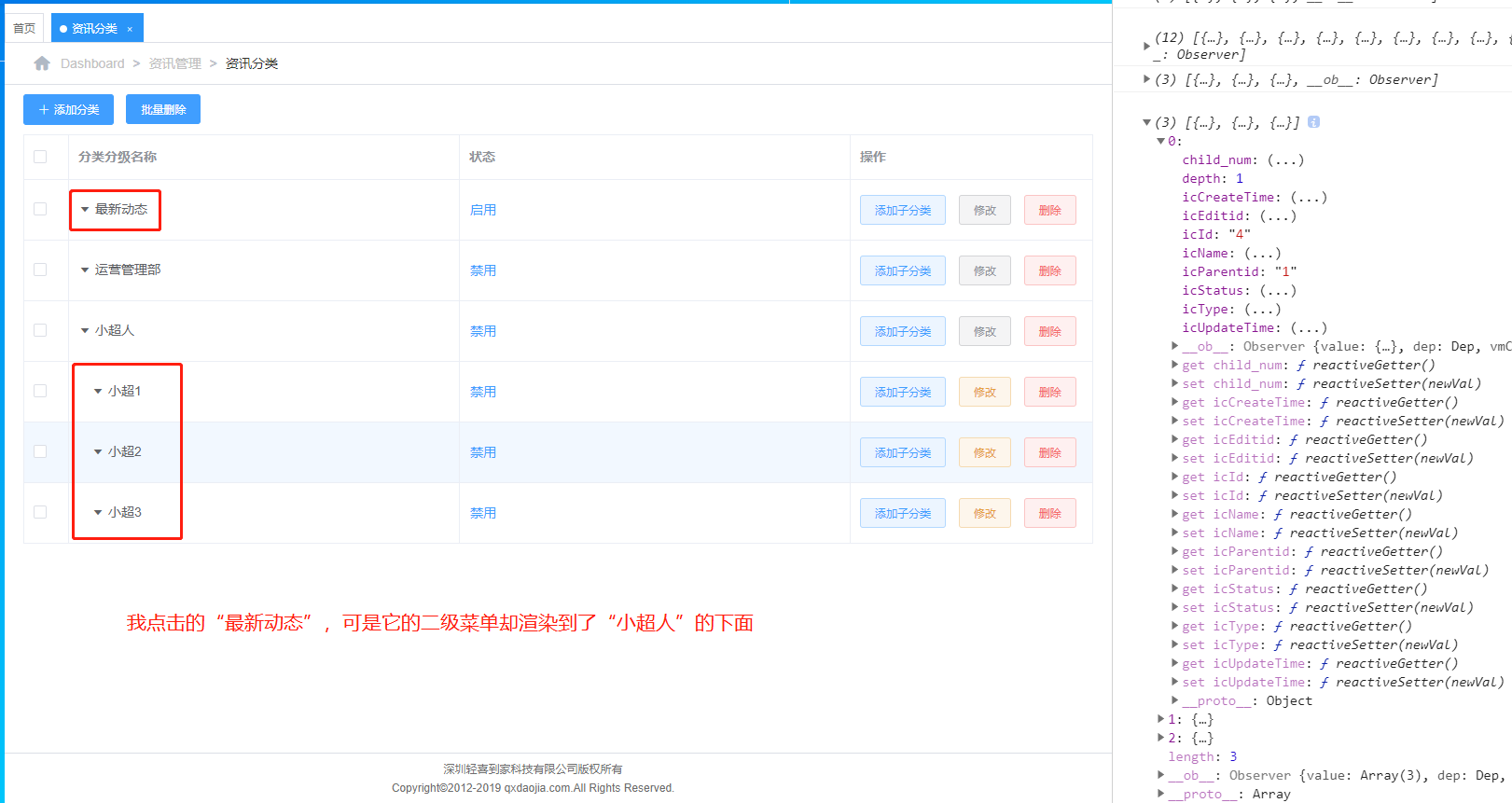Click 禁用 status of 运营管理部
Image resolution: width=1512 pixels, height=803 pixels.
pyautogui.click(x=482, y=270)
